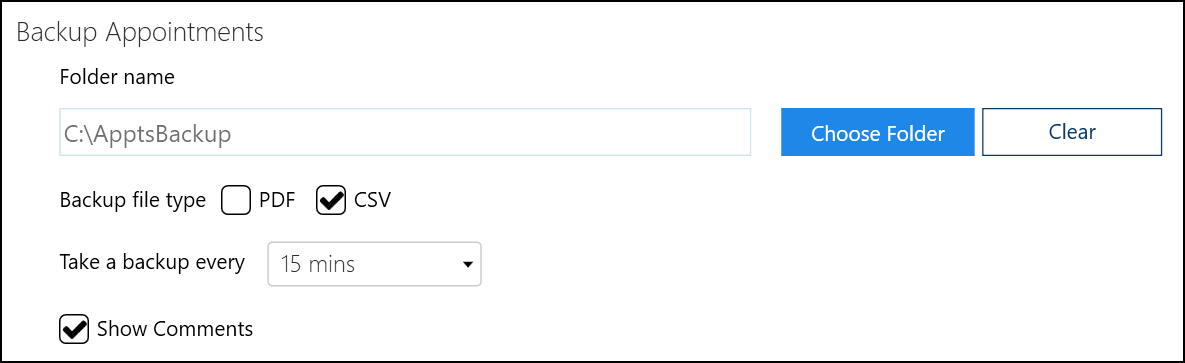Screen dimensions: 1185x363
Task: Click the 15 mins text in combo box
Action: pyautogui.click(x=317, y=265)
